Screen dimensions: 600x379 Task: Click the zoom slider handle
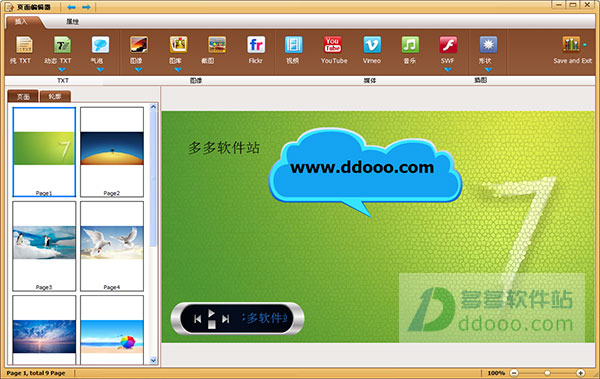(548, 373)
